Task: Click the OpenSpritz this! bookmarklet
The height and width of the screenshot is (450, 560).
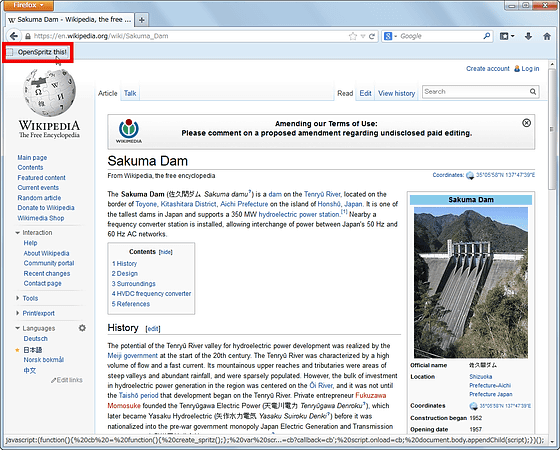Action: click(38, 52)
